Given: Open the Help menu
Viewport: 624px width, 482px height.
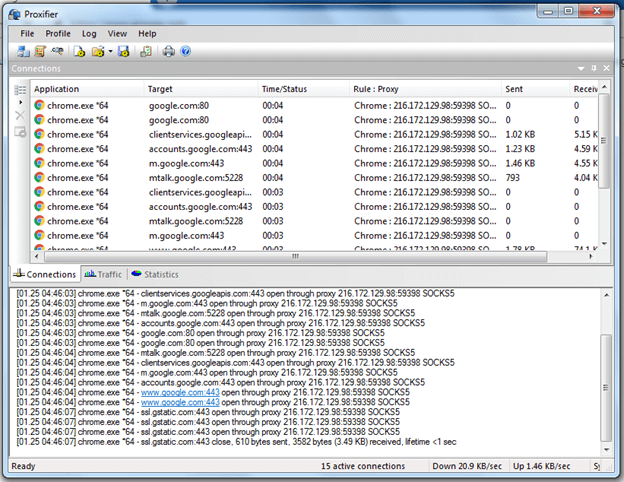Looking at the screenshot, I should click(147, 34).
